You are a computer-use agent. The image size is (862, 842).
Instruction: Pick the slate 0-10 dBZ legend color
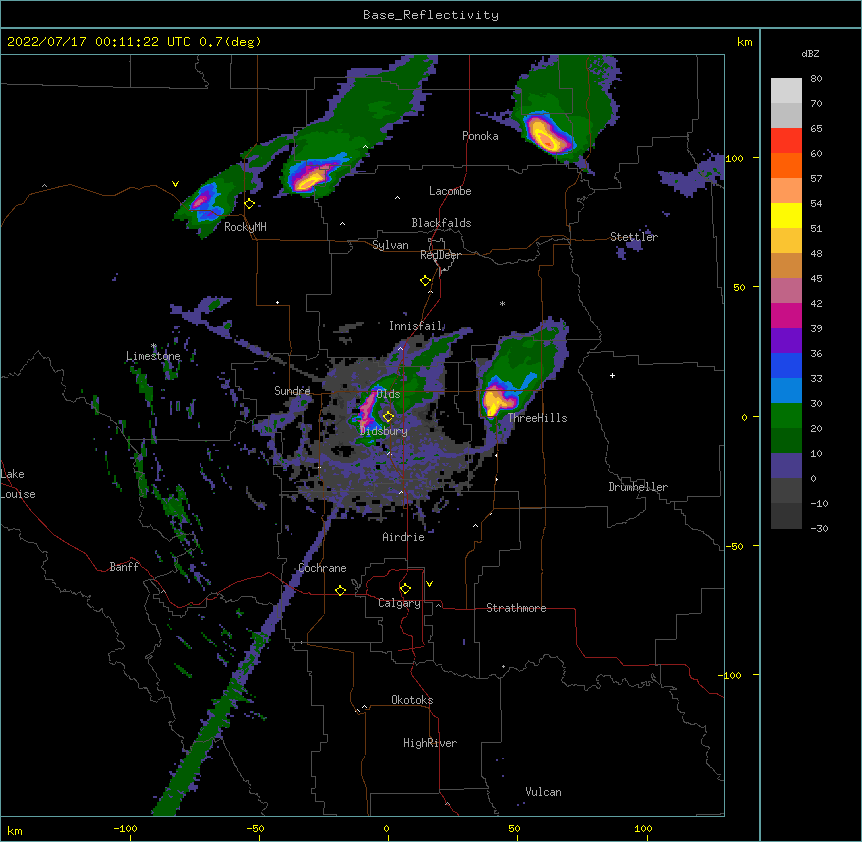click(786, 466)
